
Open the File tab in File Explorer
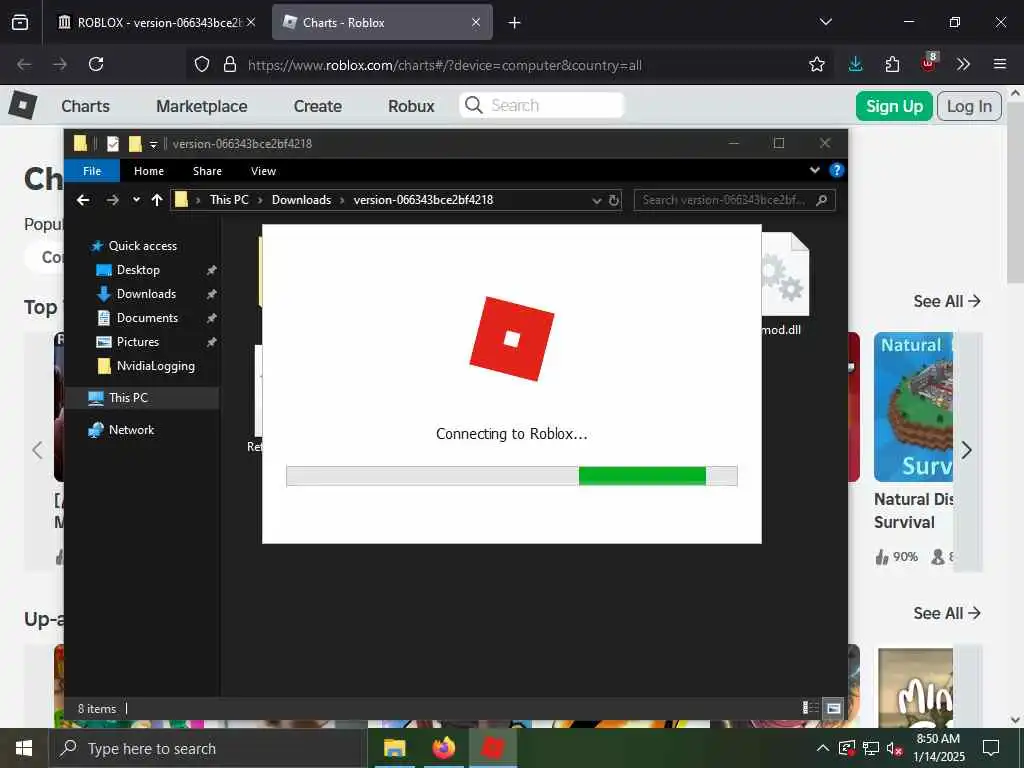tap(92, 170)
